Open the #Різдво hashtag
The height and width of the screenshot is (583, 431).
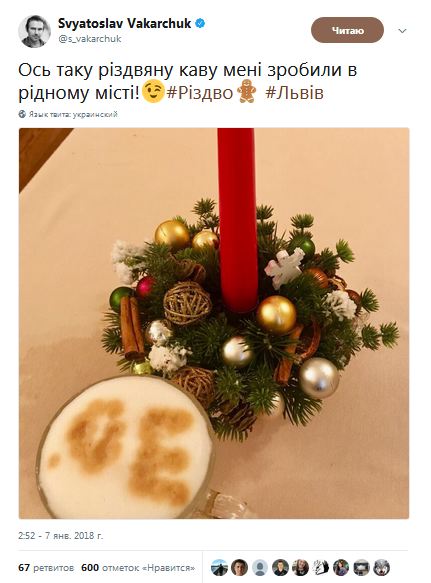(200, 93)
